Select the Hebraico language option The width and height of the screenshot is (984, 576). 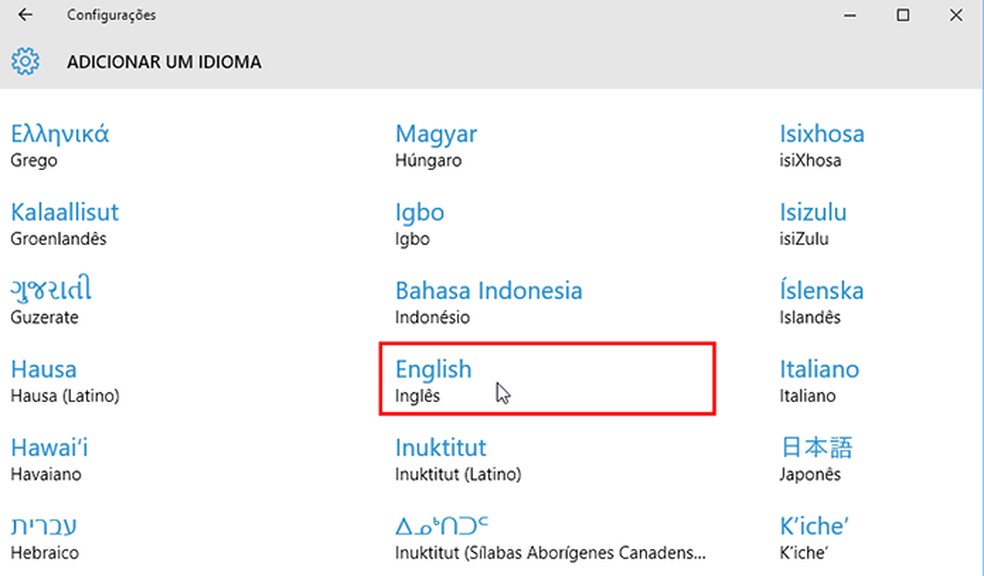[x=45, y=537]
